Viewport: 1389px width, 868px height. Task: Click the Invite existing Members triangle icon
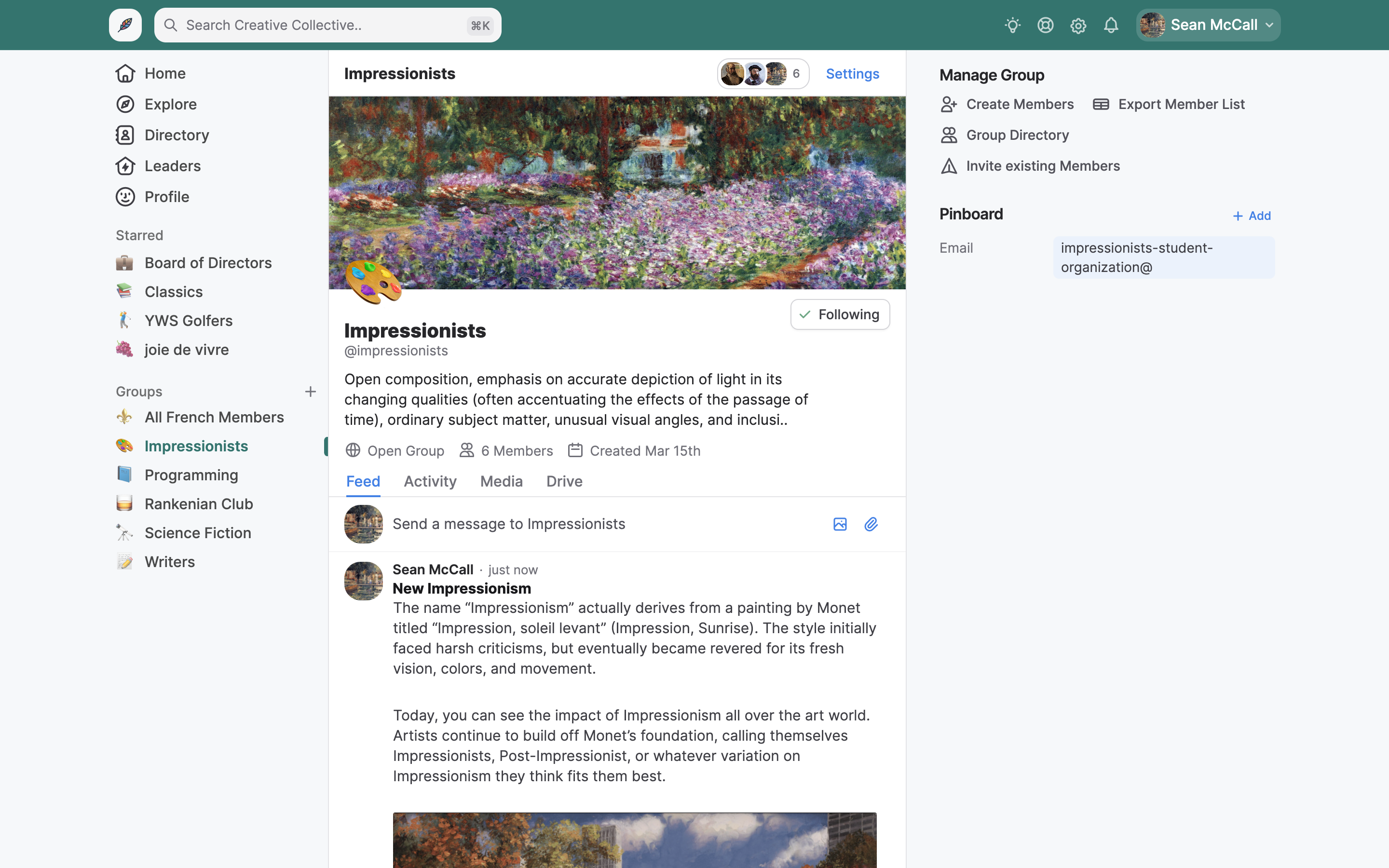pyautogui.click(x=949, y=166)
